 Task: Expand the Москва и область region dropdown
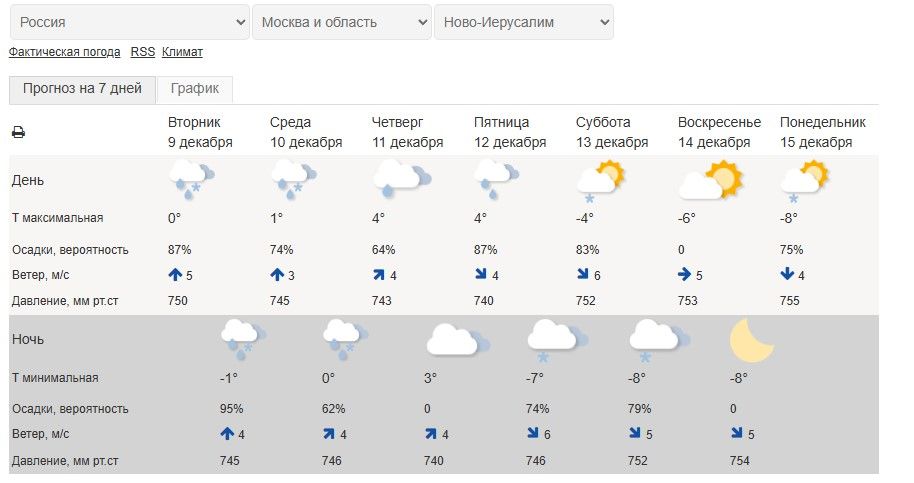tap(341, 22)
